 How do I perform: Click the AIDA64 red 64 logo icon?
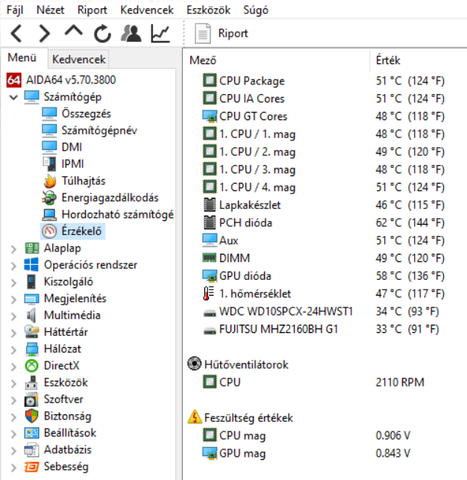(14, 80)
